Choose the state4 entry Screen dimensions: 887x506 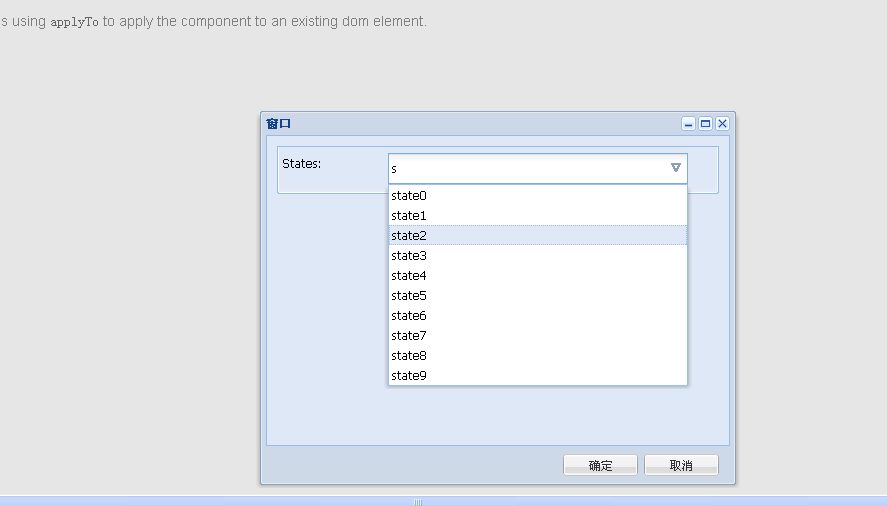click(537, 276)
